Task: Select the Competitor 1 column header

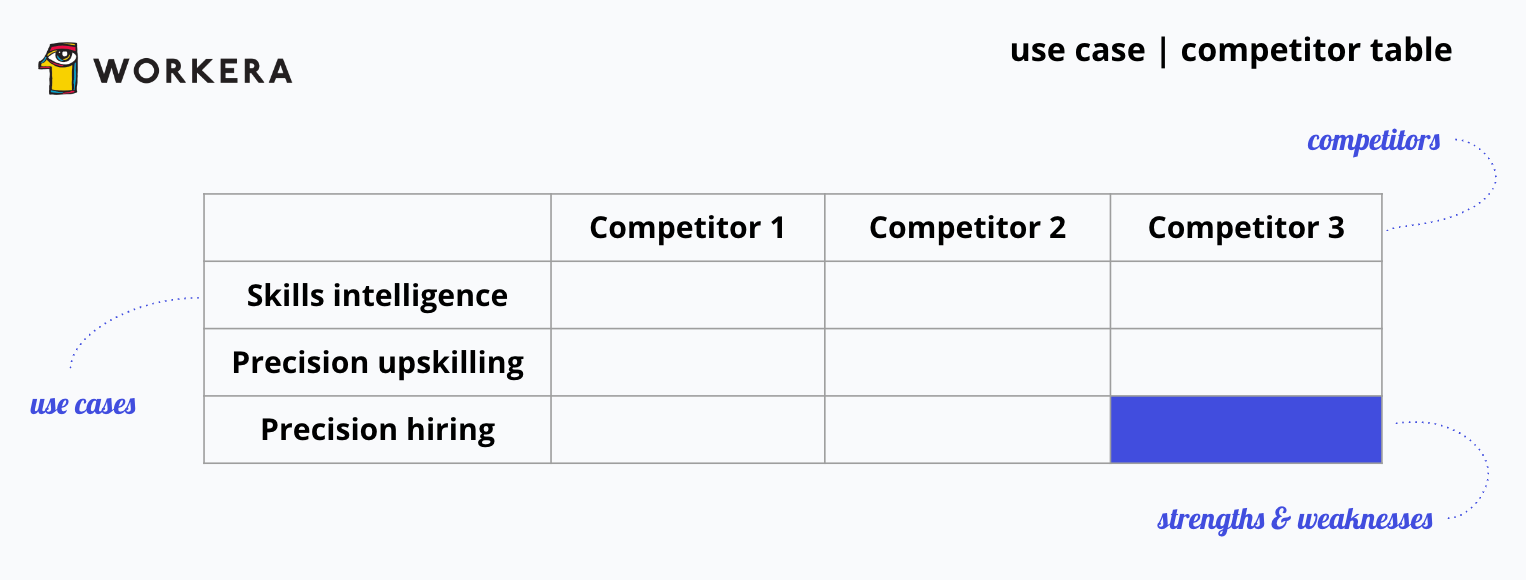Action: (x=687, y=228)
